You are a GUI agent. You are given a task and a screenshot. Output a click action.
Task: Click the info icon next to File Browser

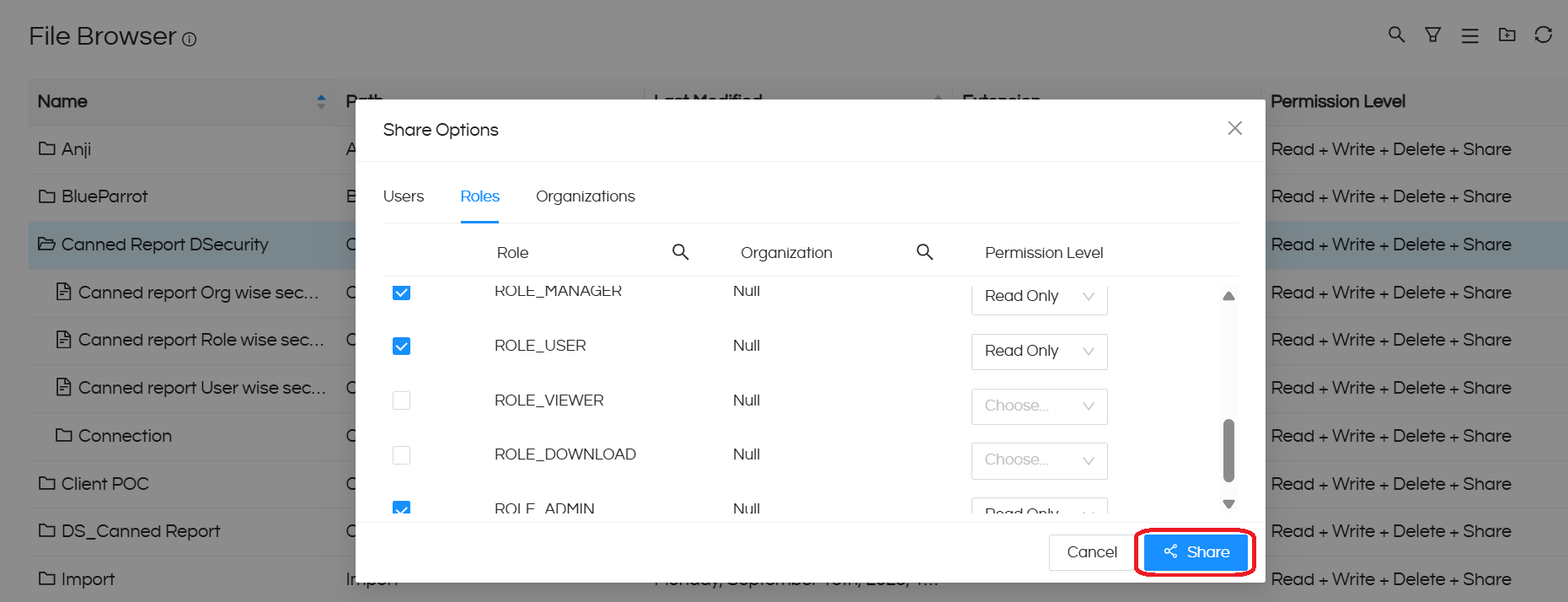point(190,40)
